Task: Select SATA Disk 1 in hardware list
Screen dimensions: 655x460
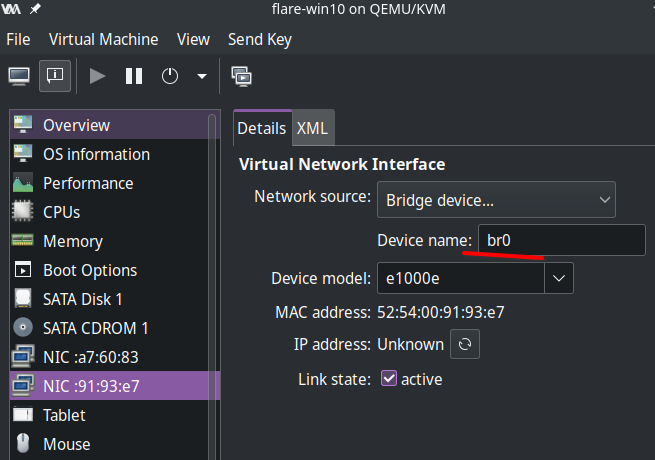Action: (82, 299)
